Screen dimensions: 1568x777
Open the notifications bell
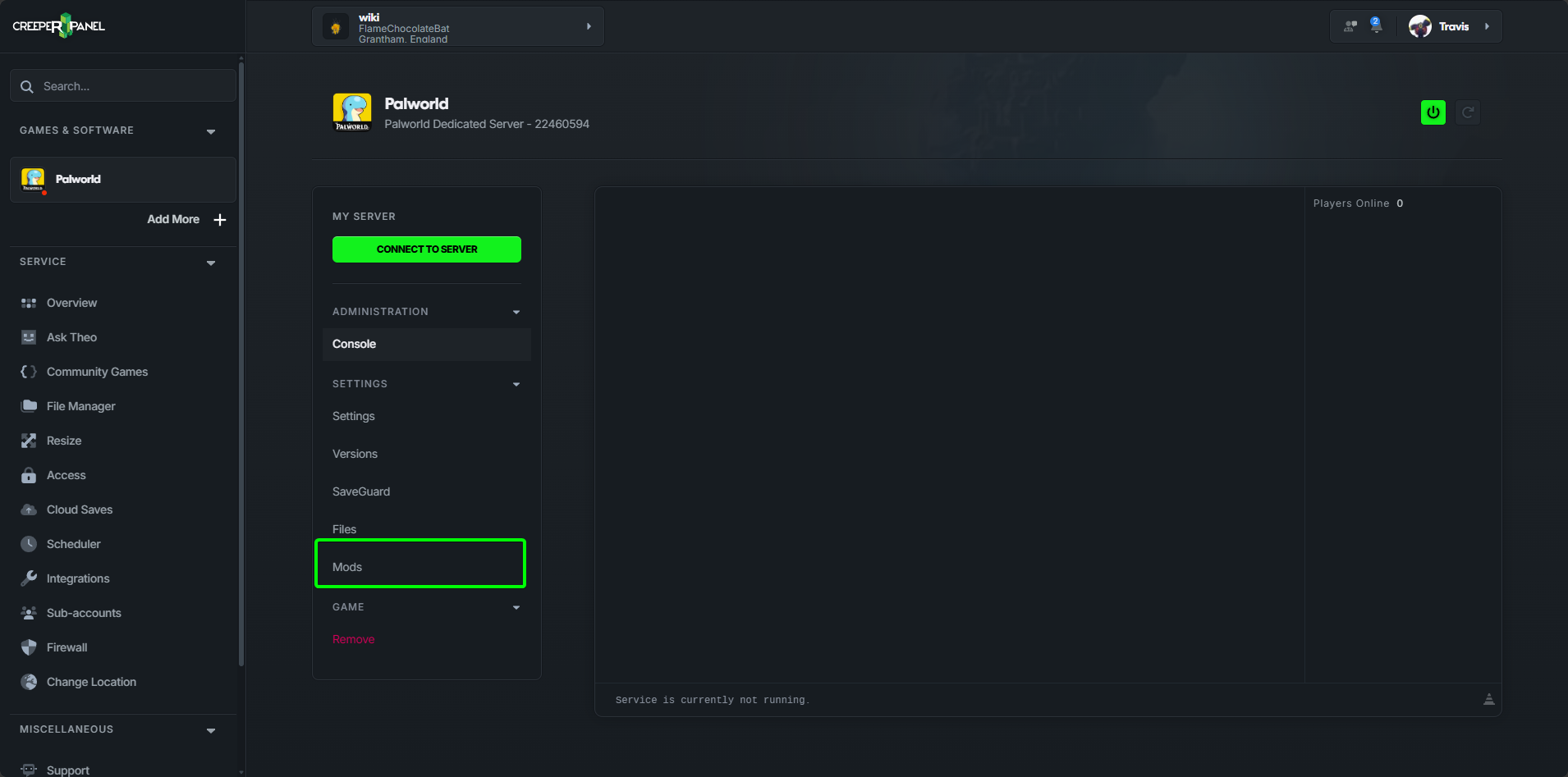[1377, 25]
